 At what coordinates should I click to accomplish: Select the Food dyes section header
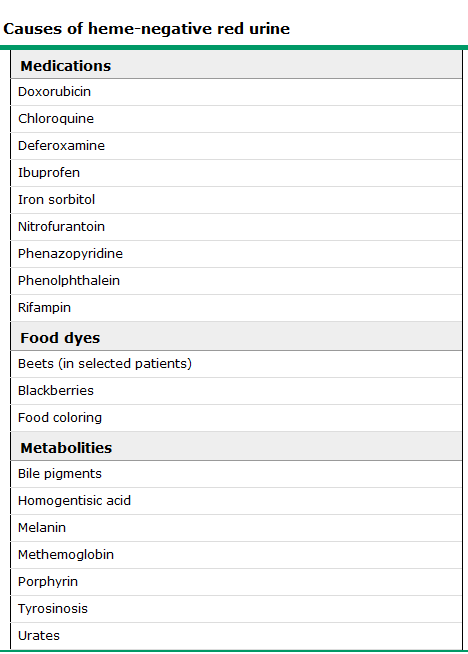pyautogui.click(x=237, y=336)
